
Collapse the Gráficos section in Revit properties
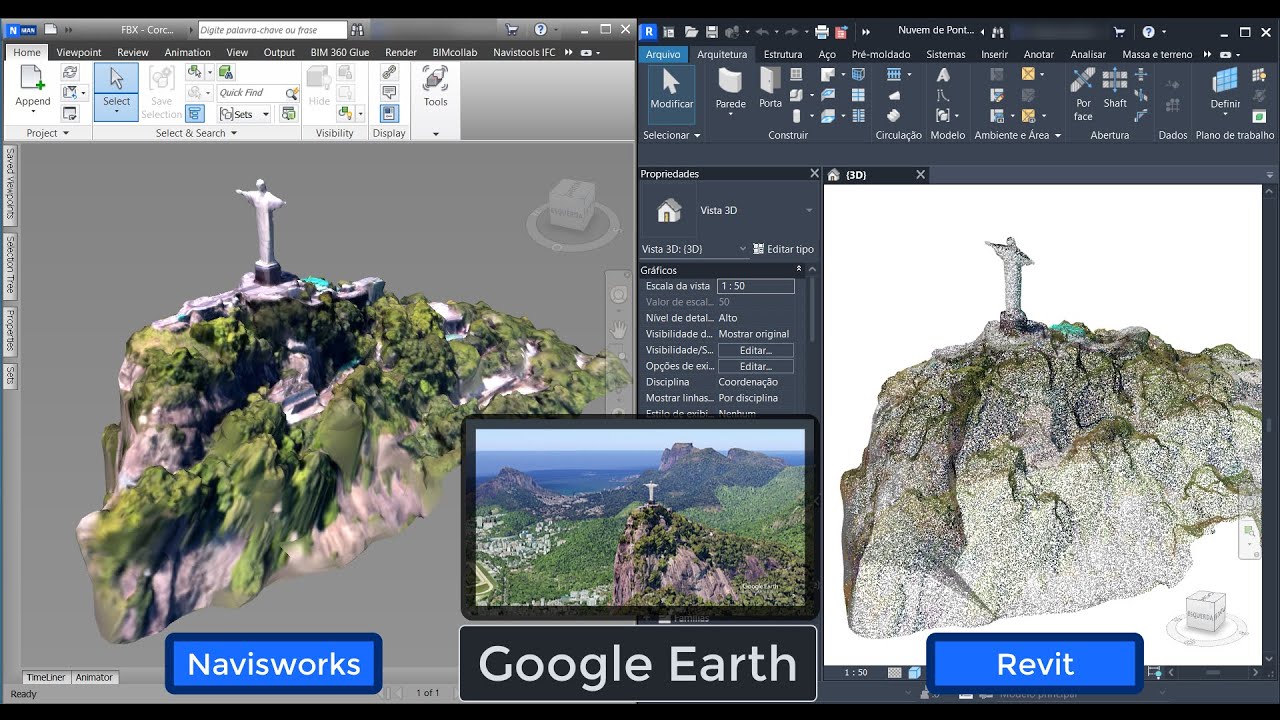799,270
